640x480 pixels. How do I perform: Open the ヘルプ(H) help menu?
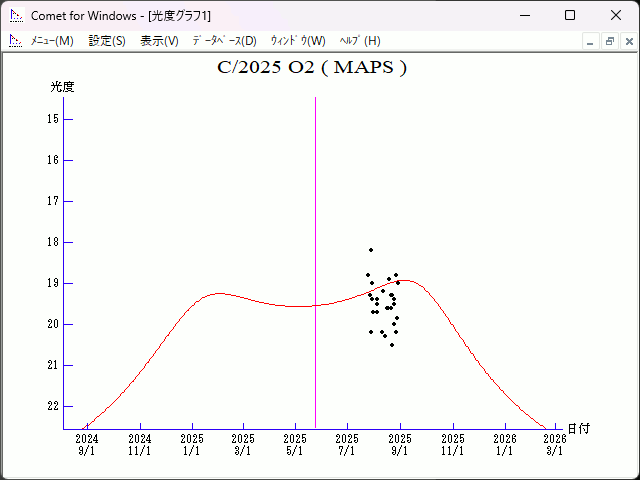(x=360, y=41)
